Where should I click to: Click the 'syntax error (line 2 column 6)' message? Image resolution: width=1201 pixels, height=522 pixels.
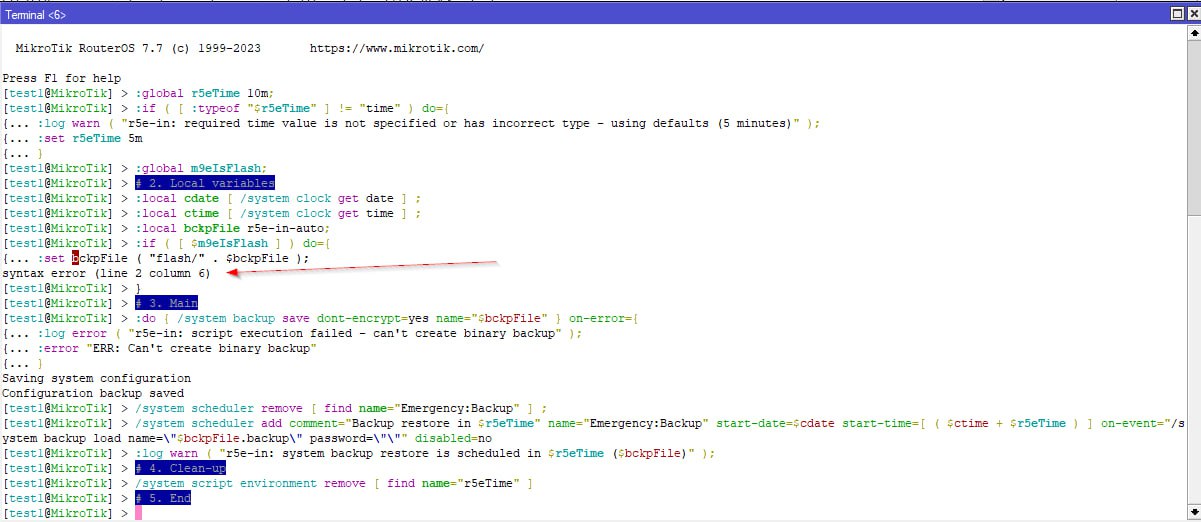click(x=106, y=273)
